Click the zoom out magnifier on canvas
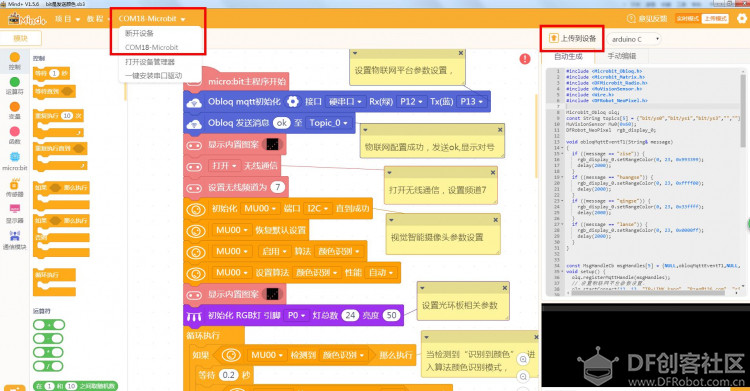Screen dimensions: 750x391 pyautogui.click(x=523, y=377)
